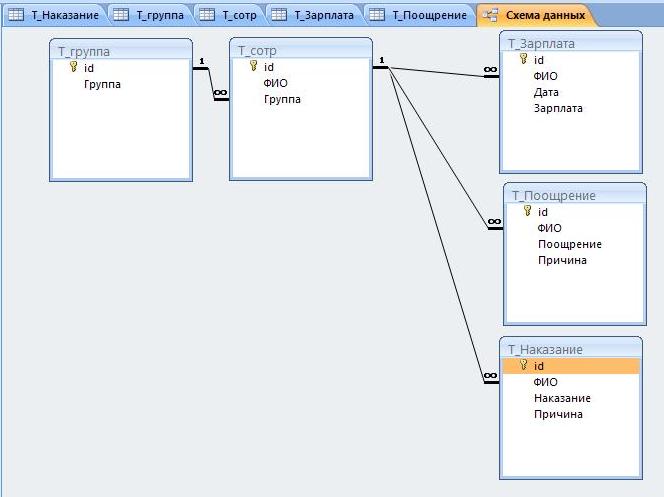664x497 pixels.
Task: Switch to the Т_Наказание tab
Action: tap(55, 15)
